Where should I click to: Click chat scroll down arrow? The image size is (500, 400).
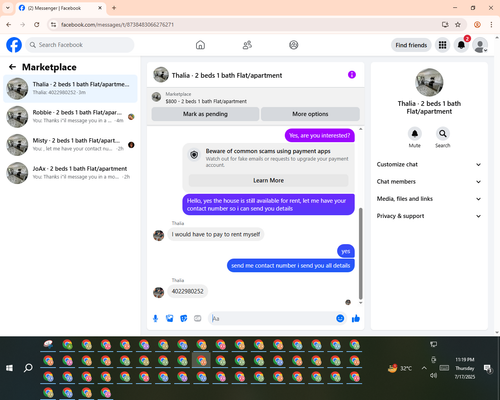tap(360, 303)
